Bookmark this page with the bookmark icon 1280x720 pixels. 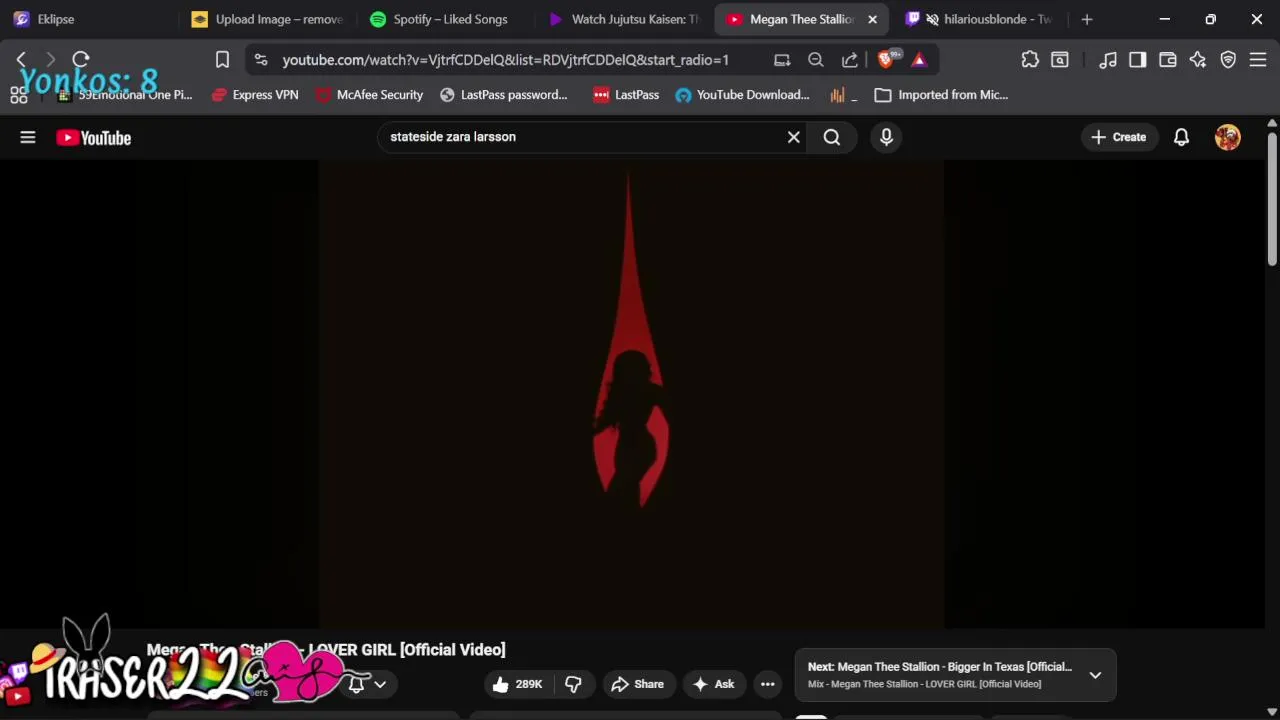point(222,60)
